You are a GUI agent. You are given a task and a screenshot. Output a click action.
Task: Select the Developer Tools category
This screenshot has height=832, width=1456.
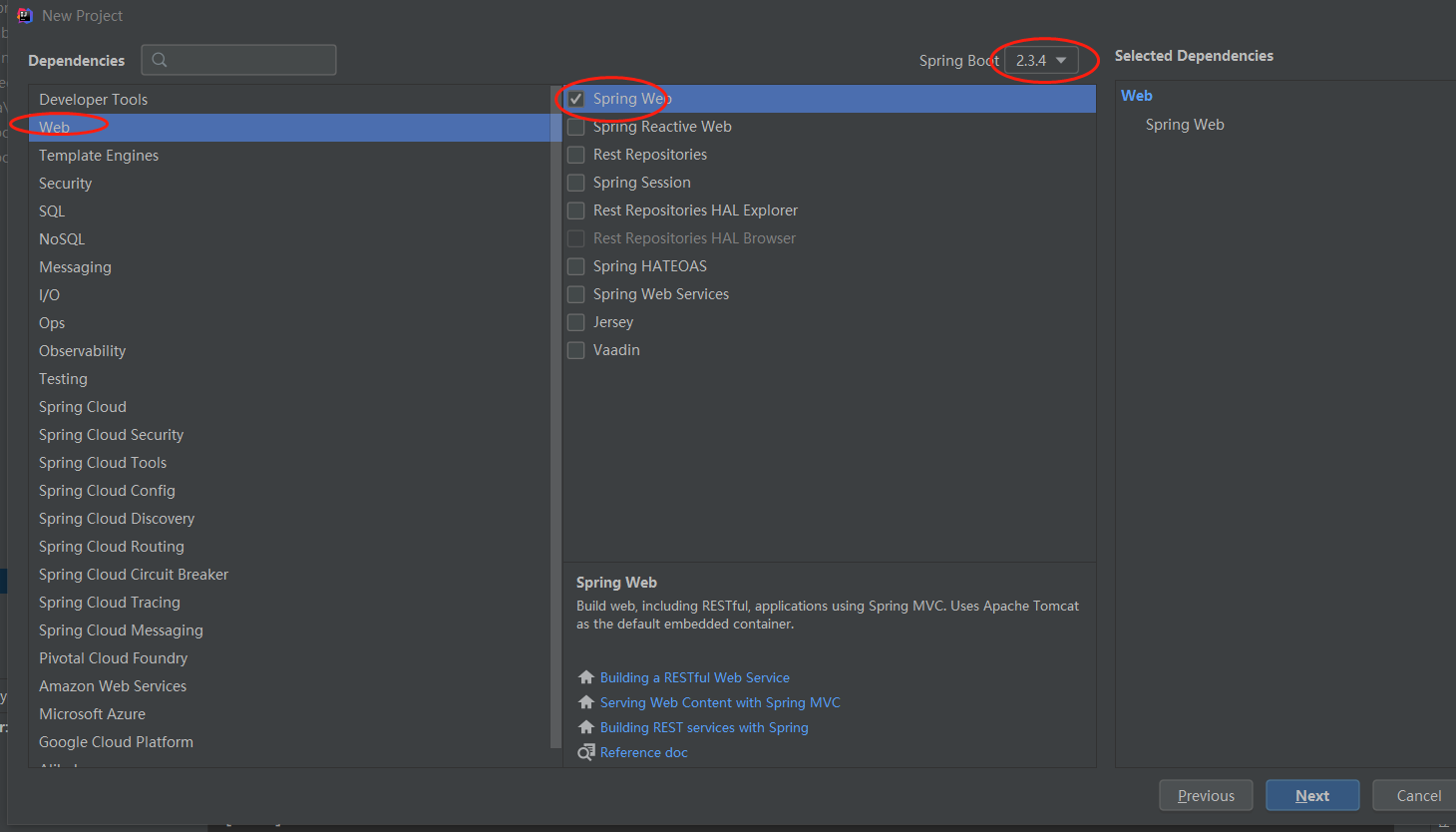coord(289,100)
